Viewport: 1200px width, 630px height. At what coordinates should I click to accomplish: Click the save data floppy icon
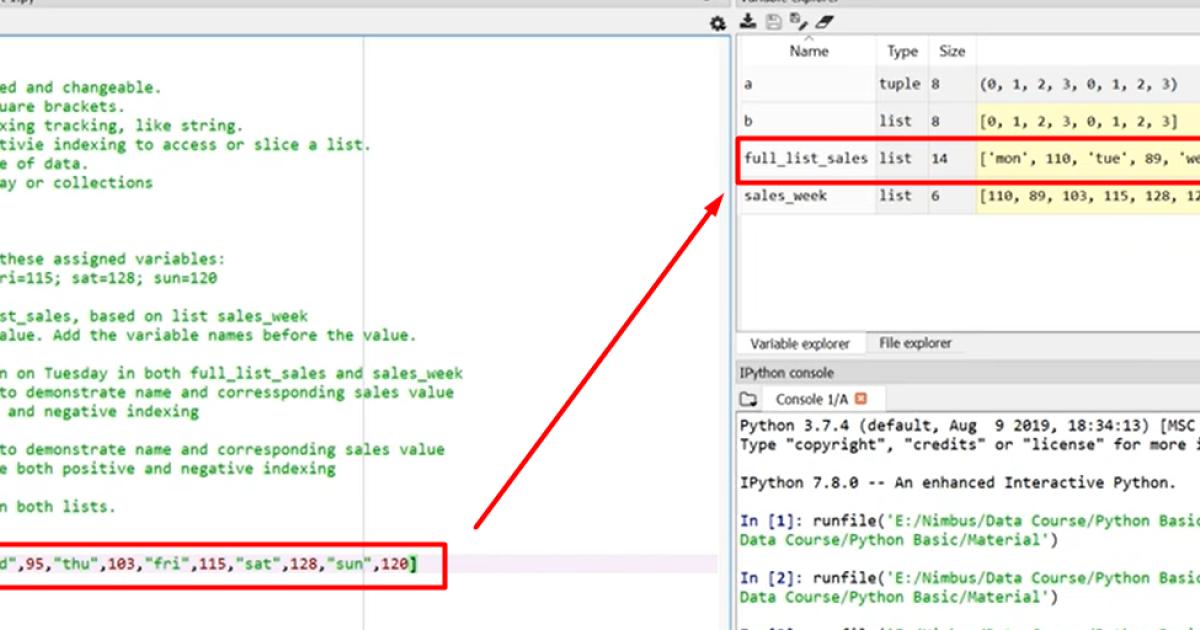(x=773, y=21)
